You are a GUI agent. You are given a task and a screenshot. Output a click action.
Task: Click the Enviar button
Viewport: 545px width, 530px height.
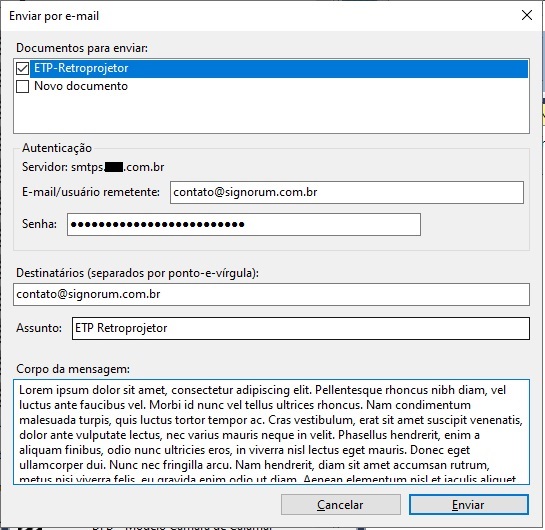point(469,505)
